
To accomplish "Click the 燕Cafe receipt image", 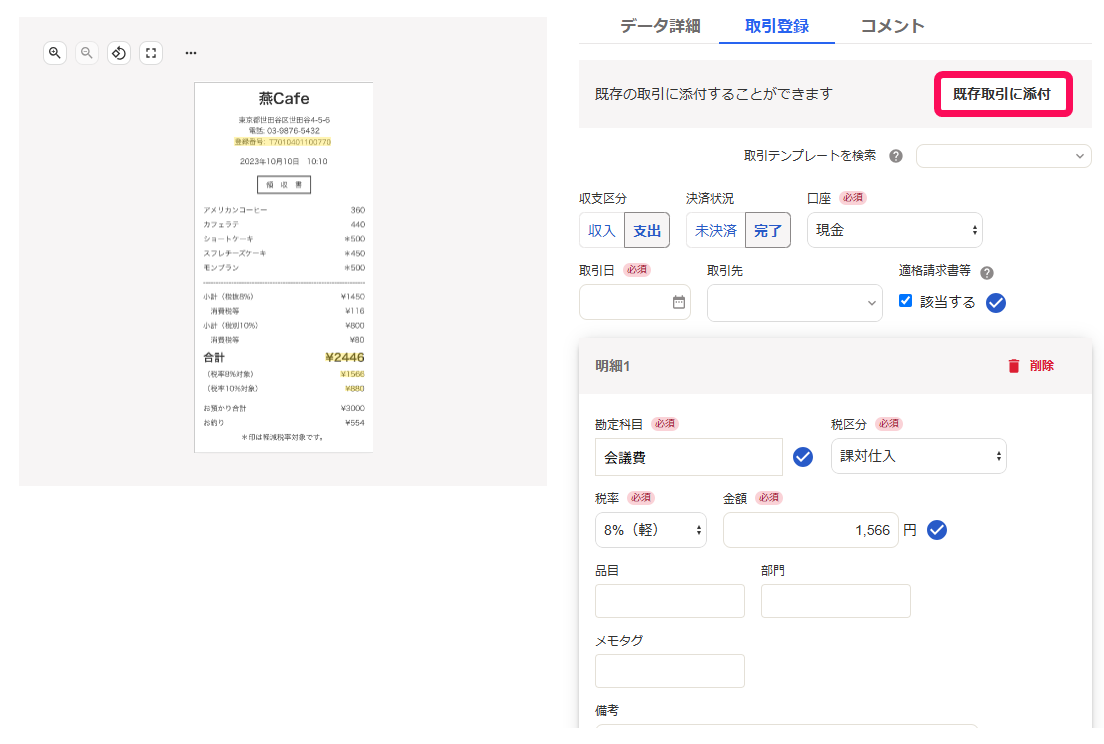I will pos(284,267).
